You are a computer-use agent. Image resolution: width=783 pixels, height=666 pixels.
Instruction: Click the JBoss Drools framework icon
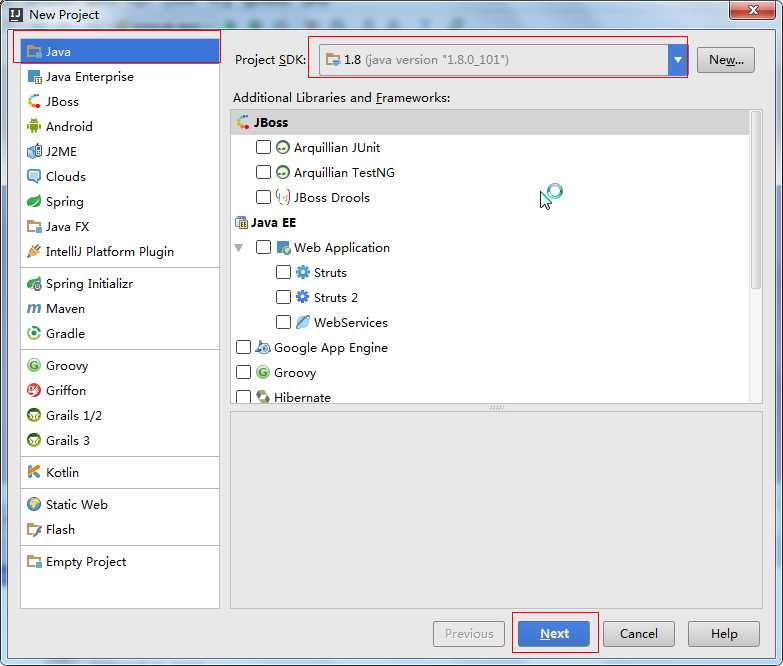[x=283, y=197]
